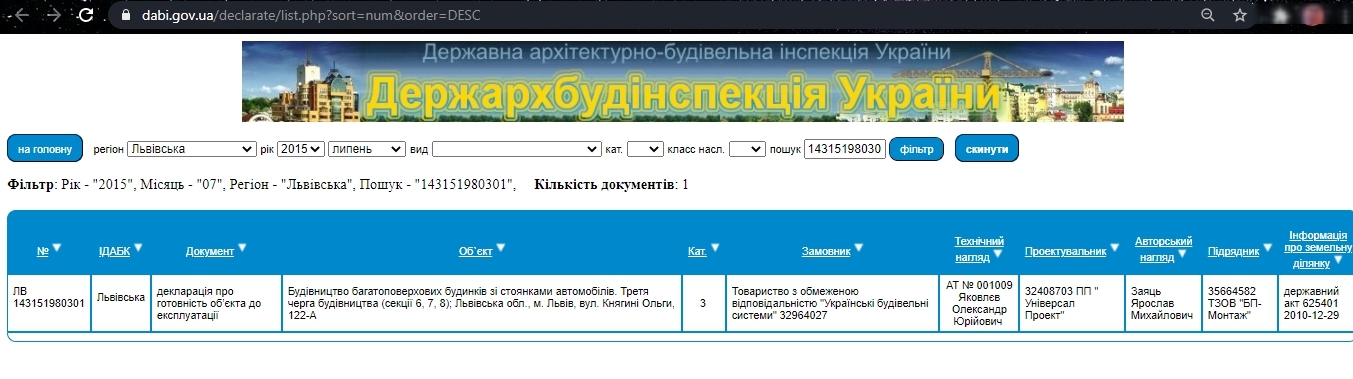Select Заяць Ярослав Михайлович cell
Screen dimensions: 1353x379
[x=1164, y=303]
